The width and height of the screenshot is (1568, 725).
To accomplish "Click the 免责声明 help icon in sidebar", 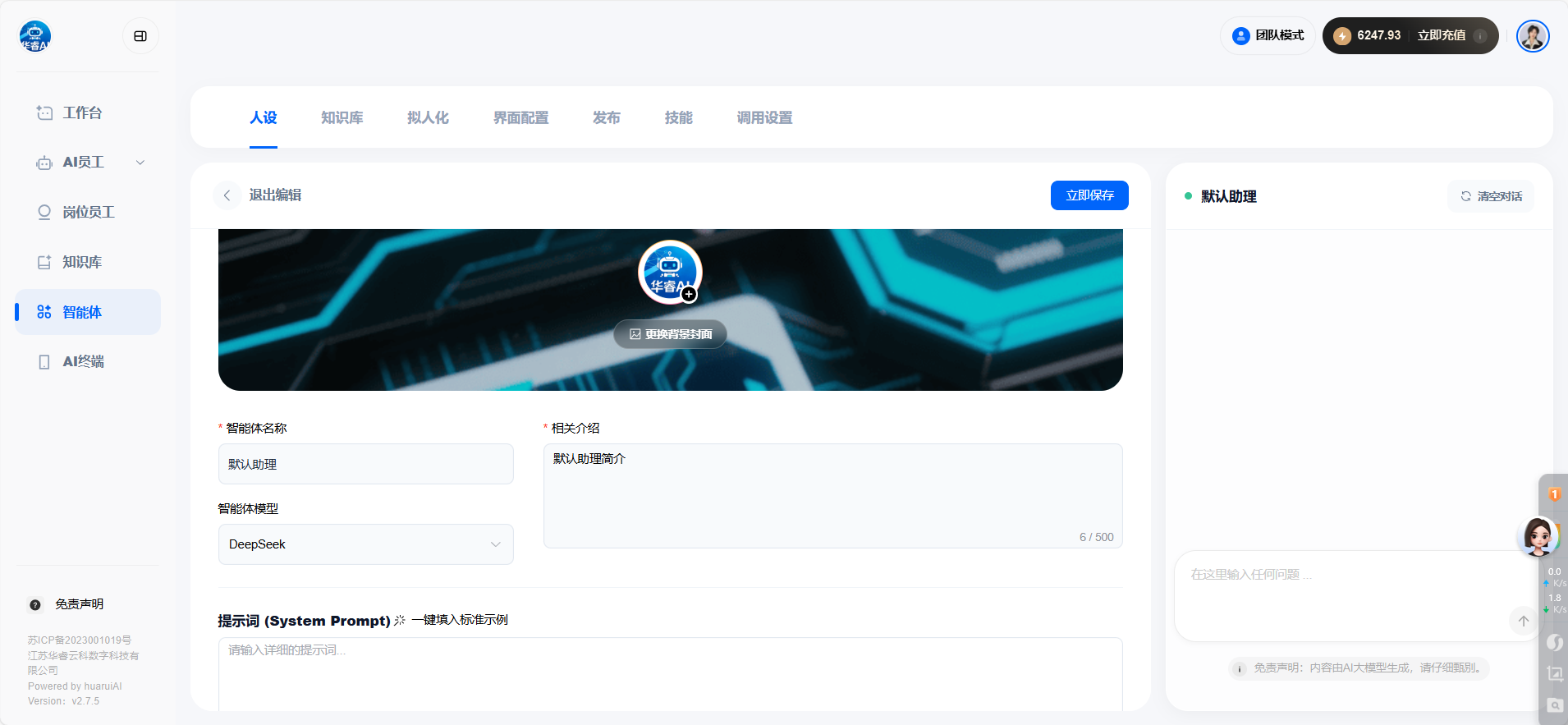I will click(35, 604).
